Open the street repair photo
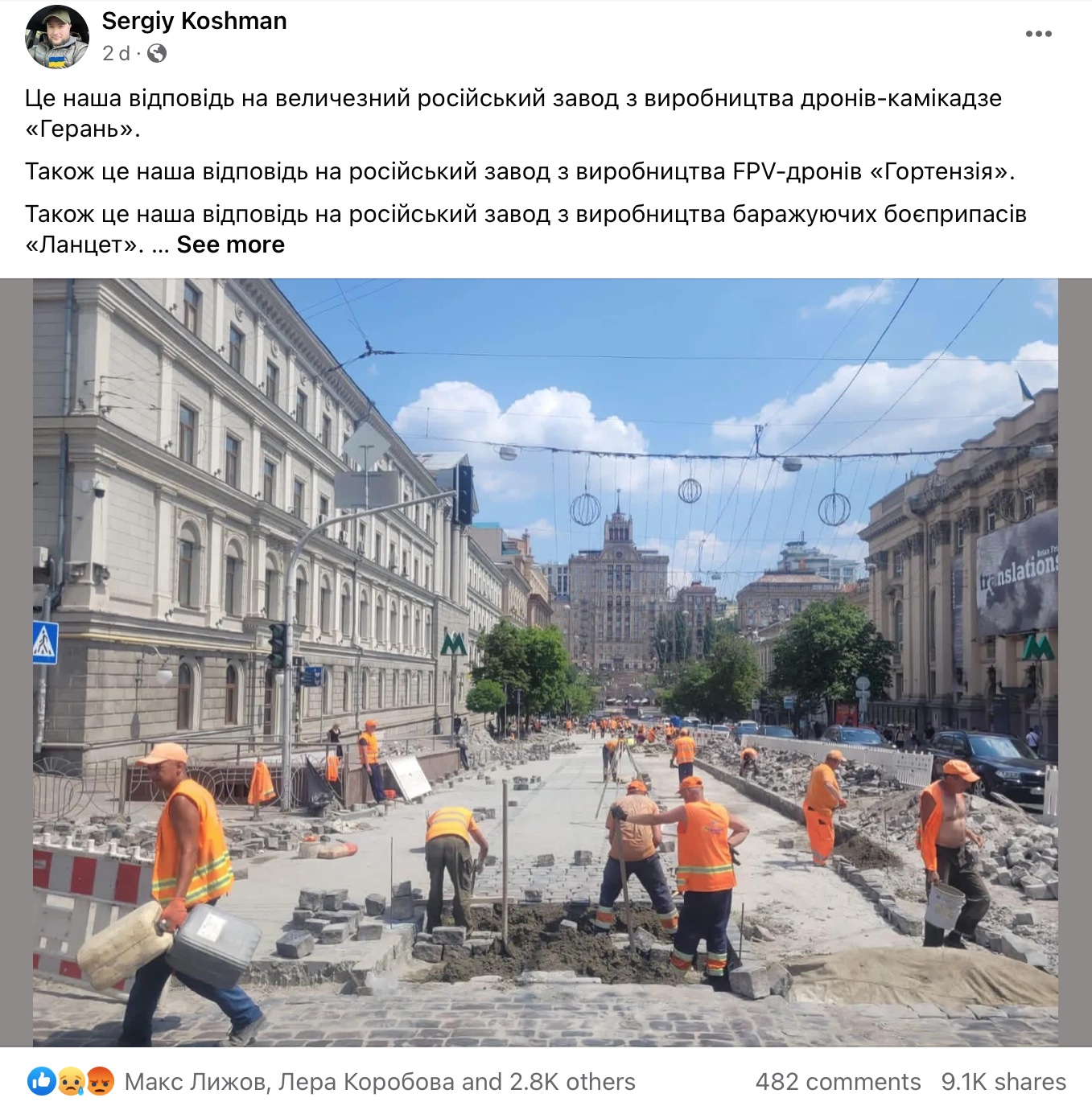 point(546,662)
